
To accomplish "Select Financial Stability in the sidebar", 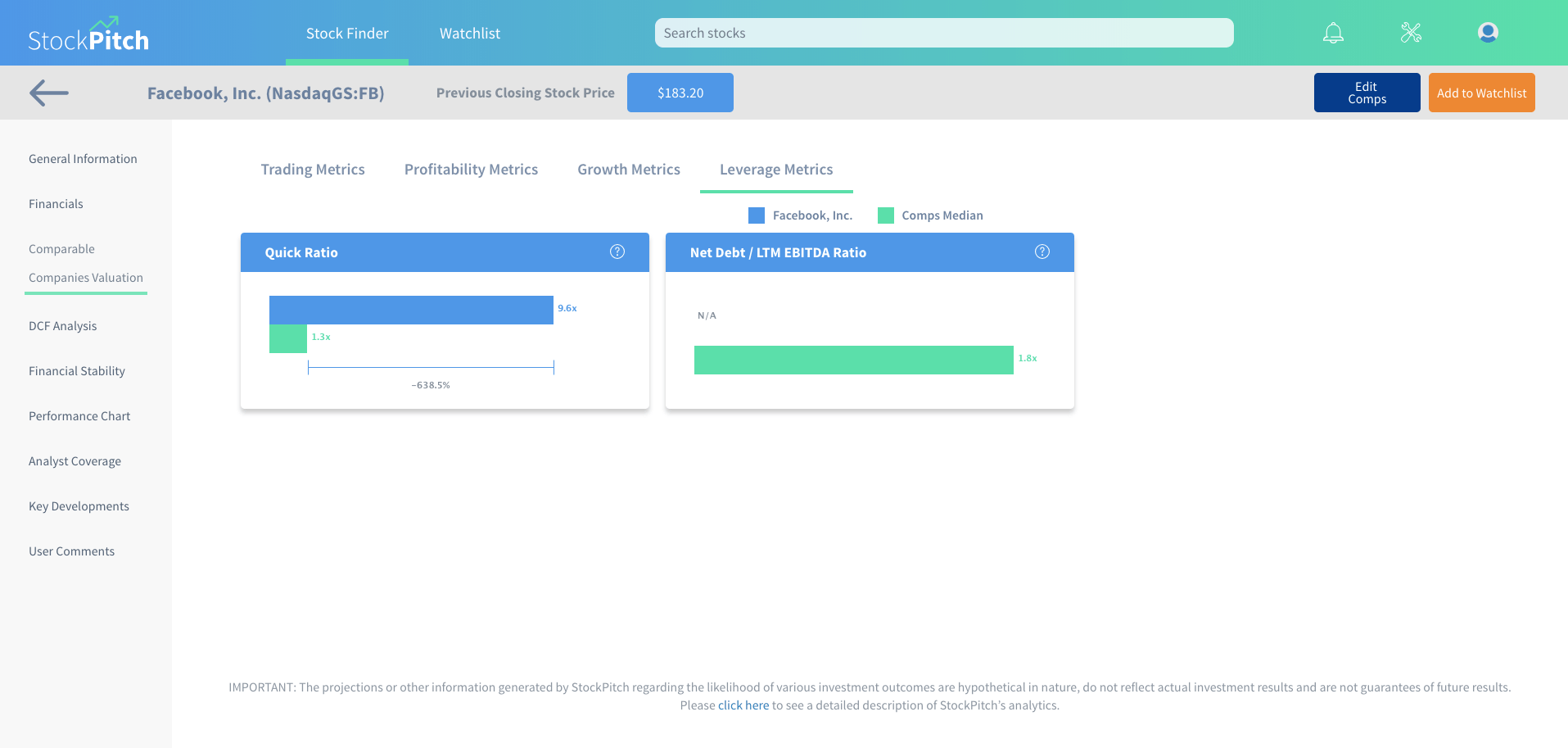I will tap(77, 371).
